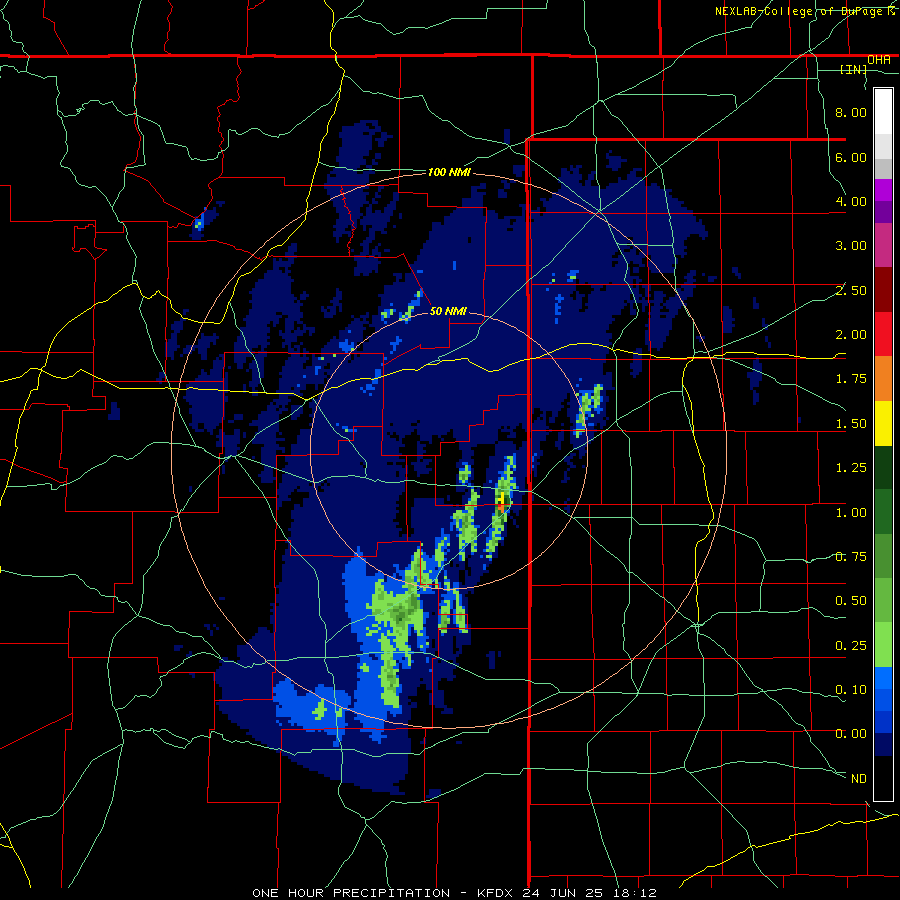The height and width of the screenshot is (900, 900).
Task: Click the orange-yellow peak rainfall cell on the map
Action: [502, 502]
